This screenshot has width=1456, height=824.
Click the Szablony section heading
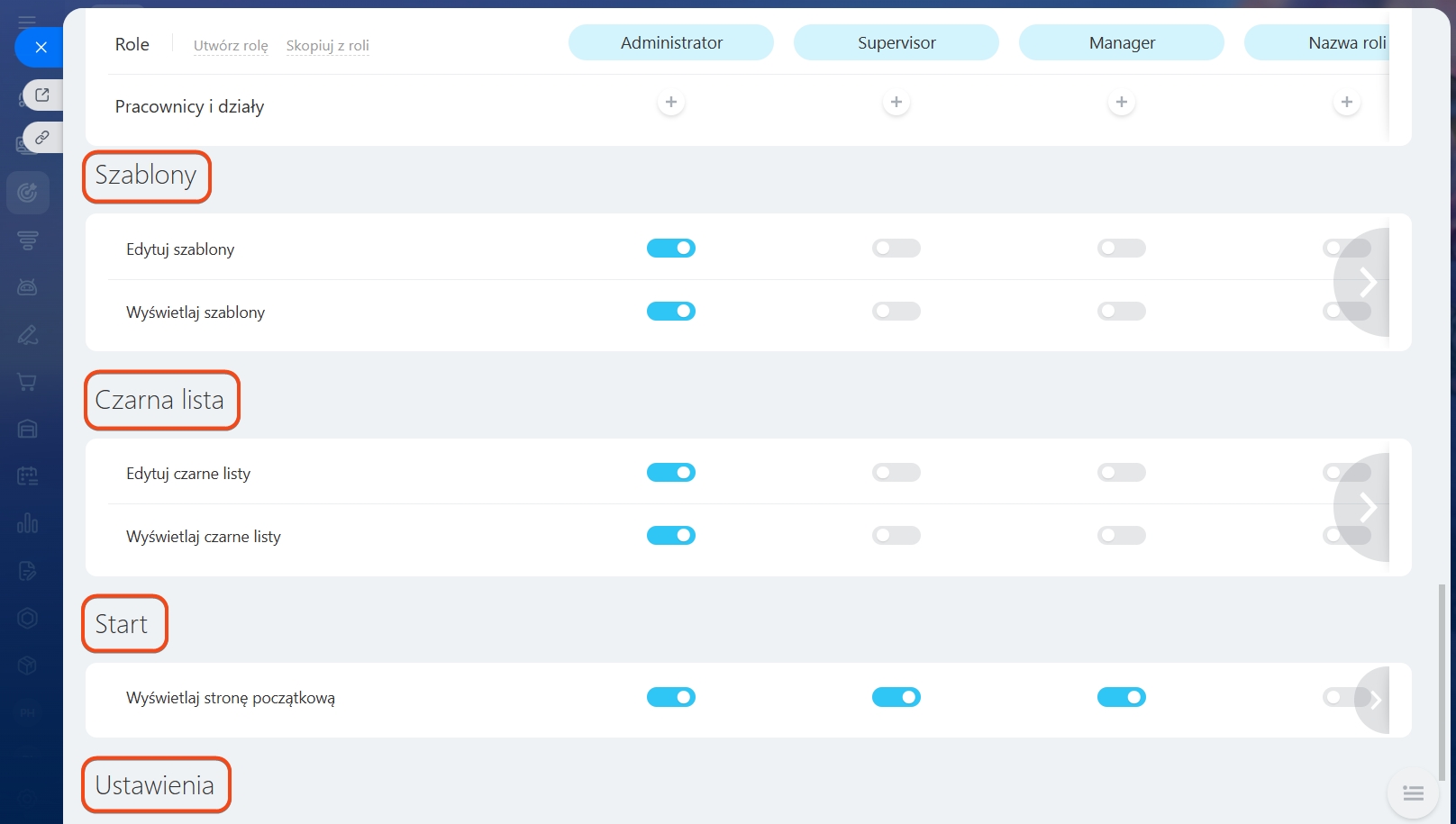coord(146,175)
